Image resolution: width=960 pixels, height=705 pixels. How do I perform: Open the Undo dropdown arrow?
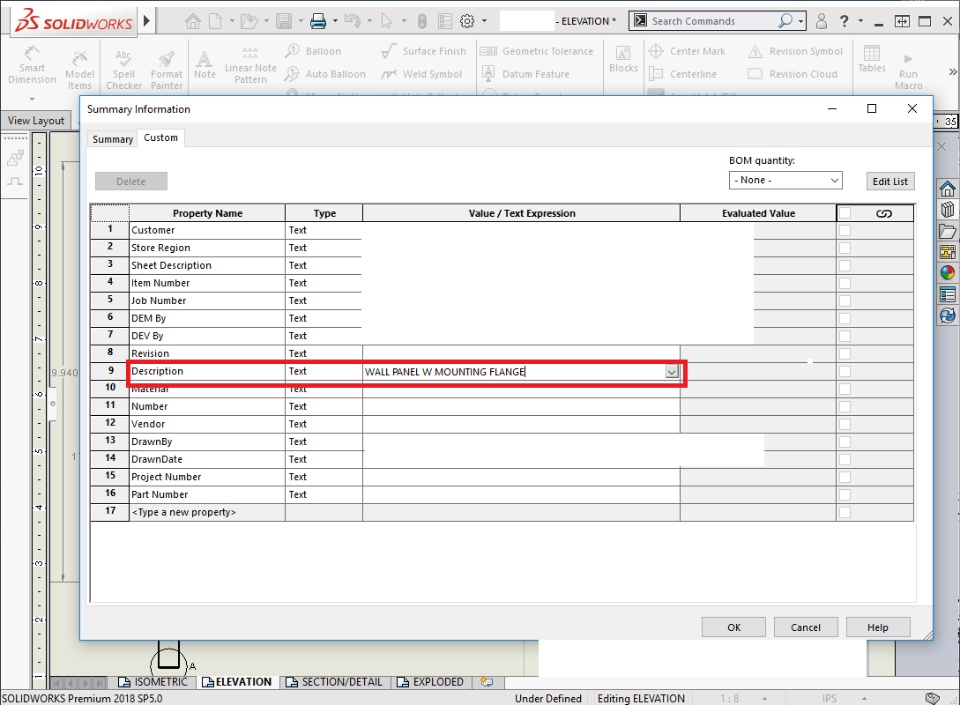pyautogui.click(x=369, y=21)
